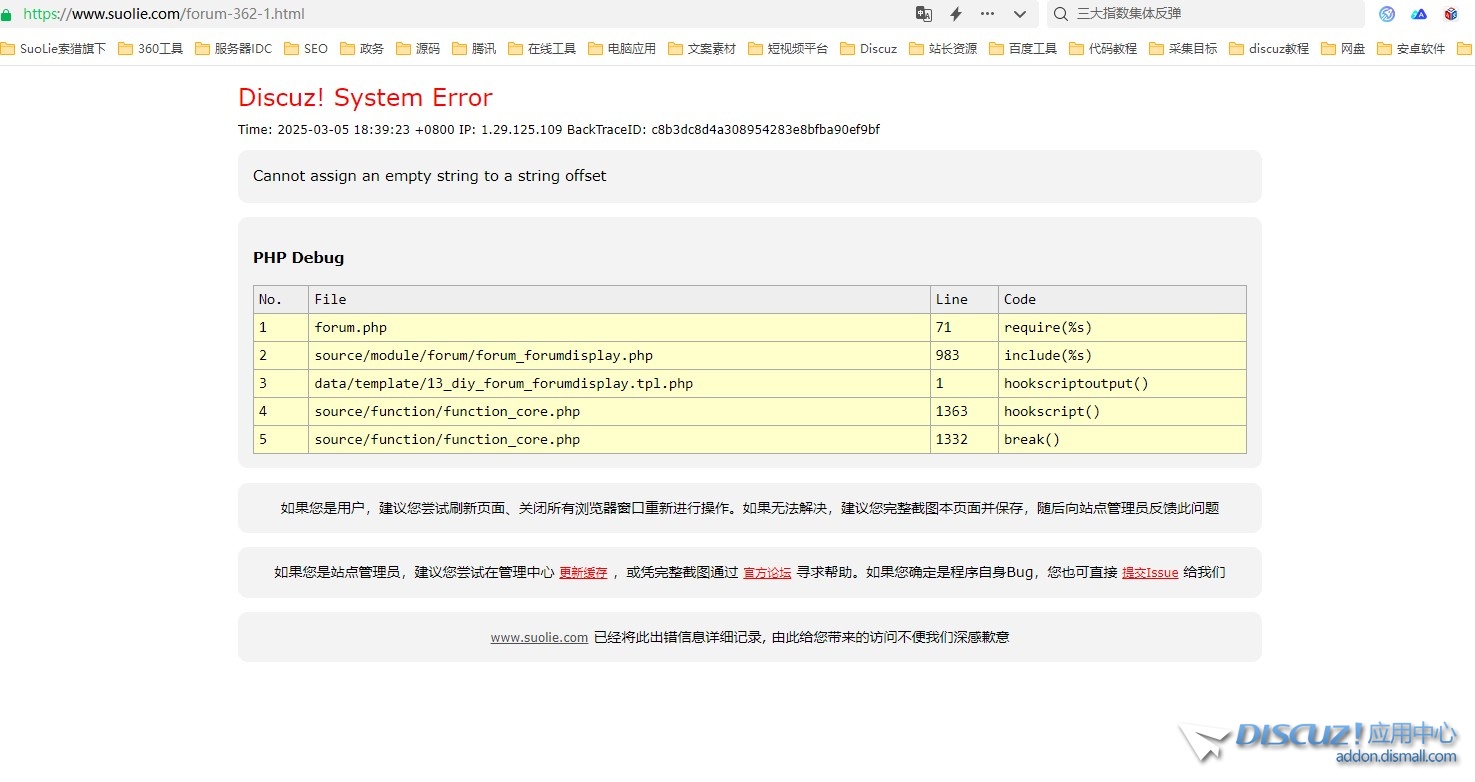1475x782 pixels.
Task: Click the 更新缓存 link
Action: point(583,573)
